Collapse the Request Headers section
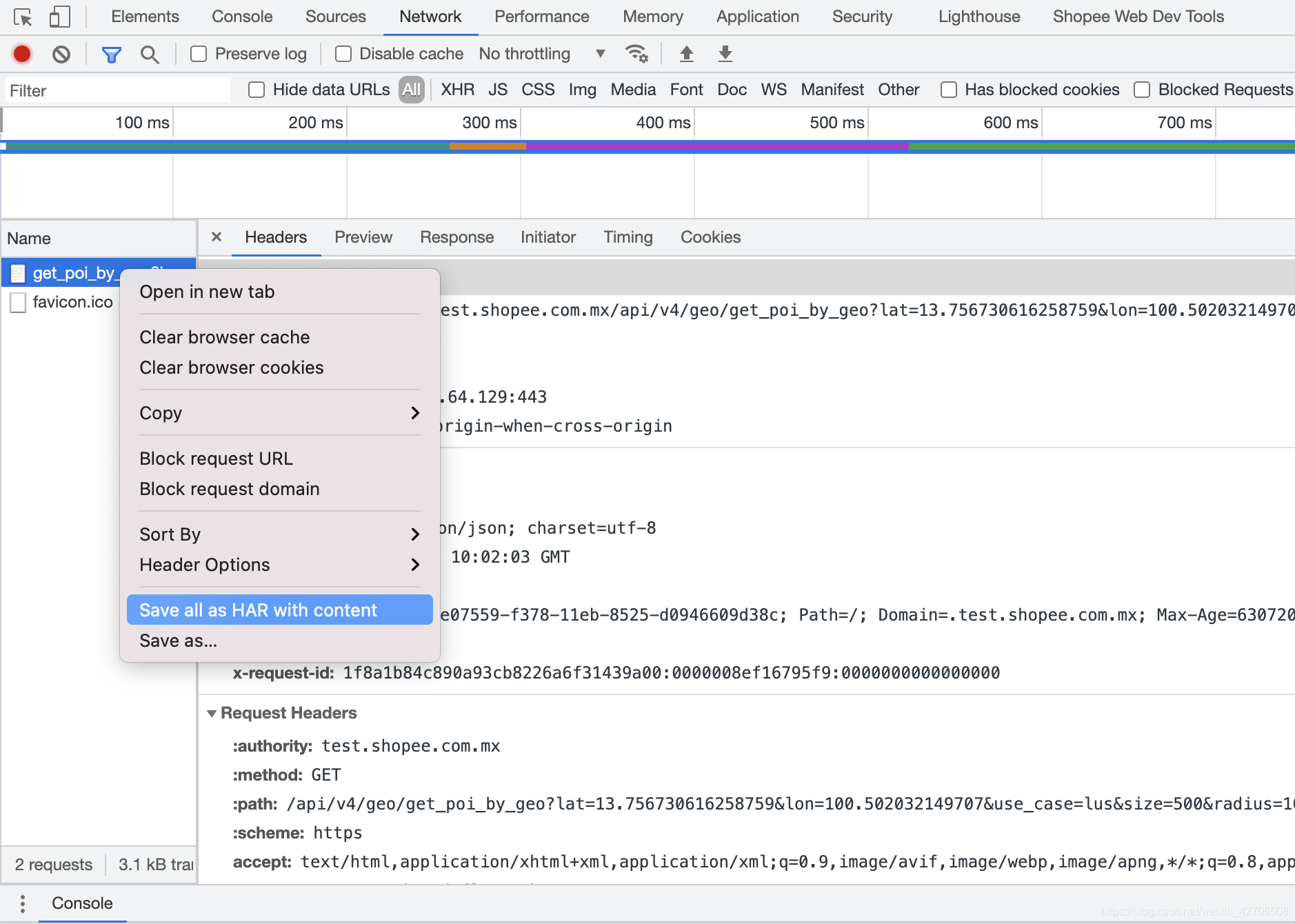This screenshot has width=1295, height=924. click(212, 714)
